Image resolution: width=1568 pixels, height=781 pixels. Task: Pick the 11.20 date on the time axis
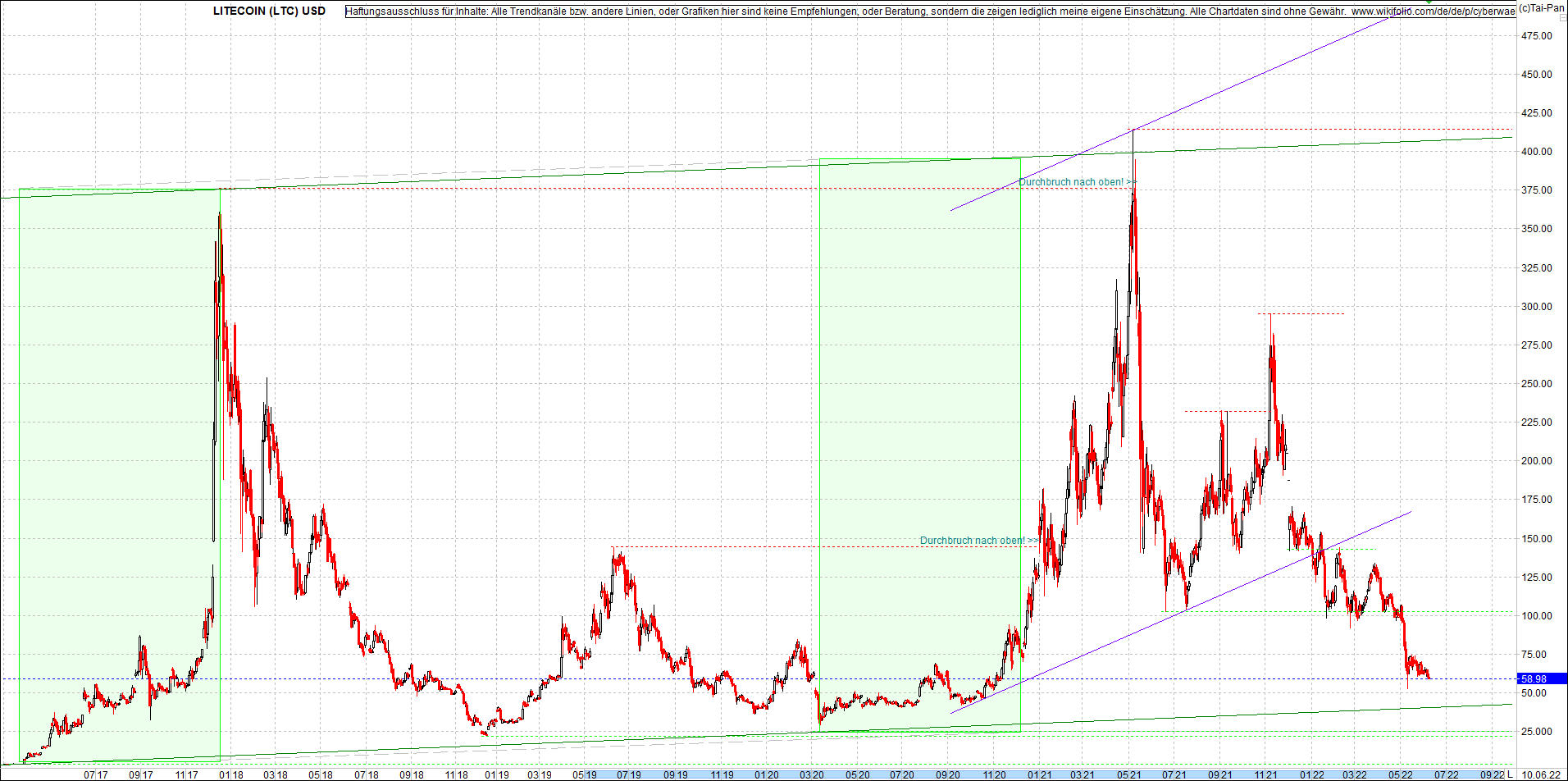pos(994,775)
